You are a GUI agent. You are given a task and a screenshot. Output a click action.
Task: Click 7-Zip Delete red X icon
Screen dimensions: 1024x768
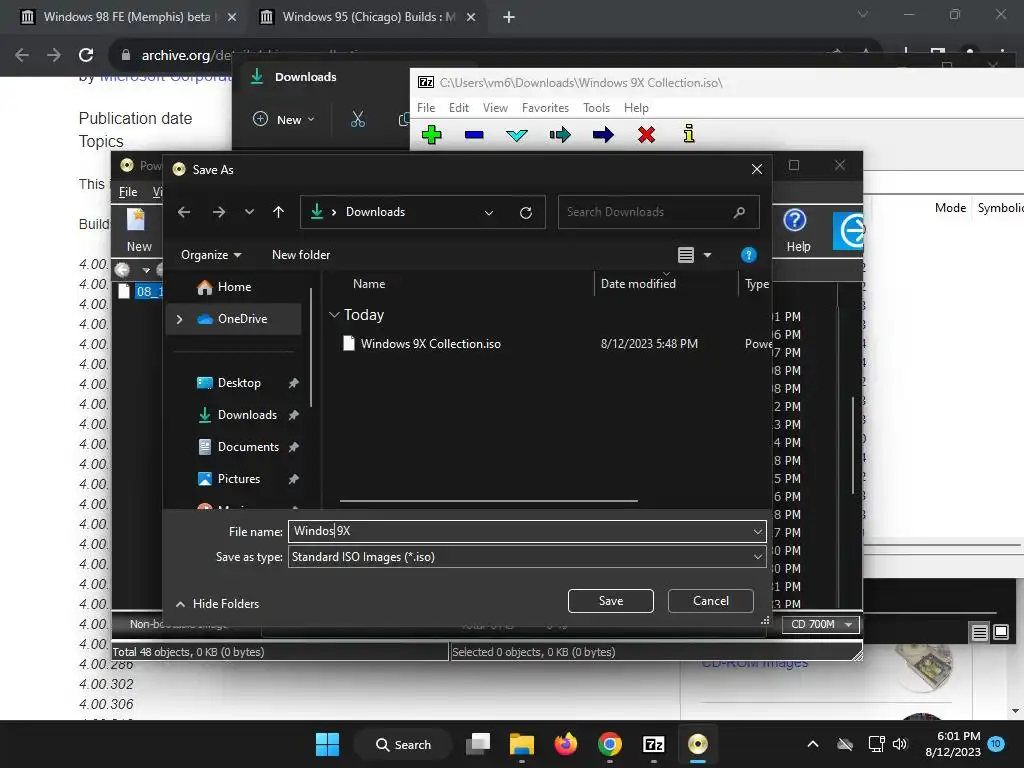coord(647,135)
